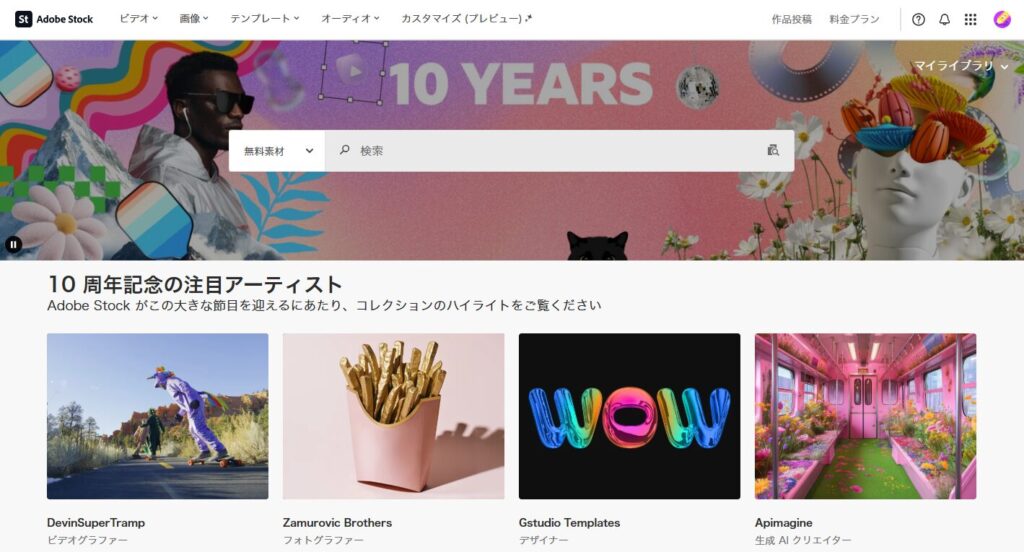Open the テンプレート menu
This screenshot has width=1024, height=552.
click(264, 18)
